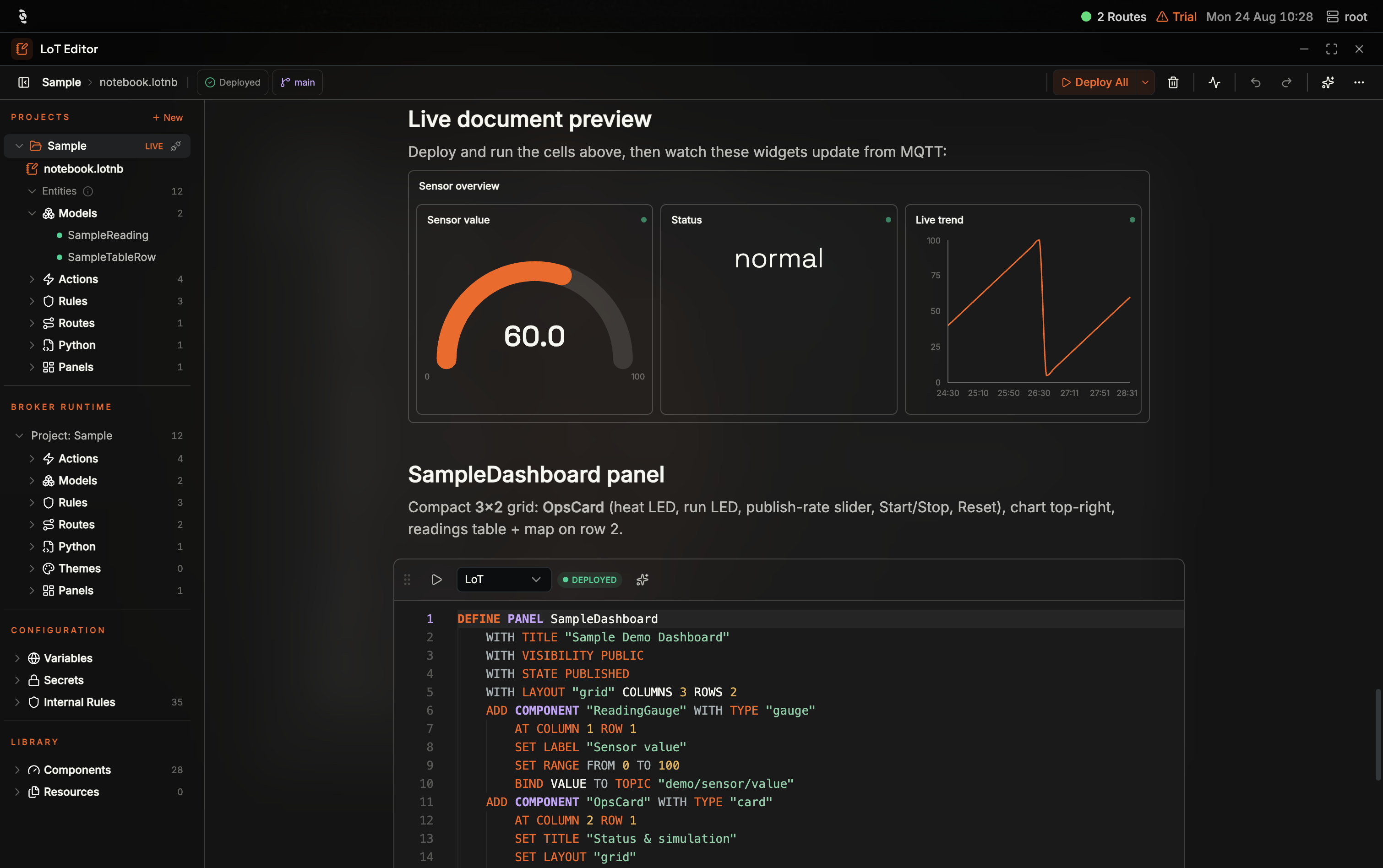Click the cell's AI sparkle icon
Screen dimensions: 1383x868
tap(642, 579)
